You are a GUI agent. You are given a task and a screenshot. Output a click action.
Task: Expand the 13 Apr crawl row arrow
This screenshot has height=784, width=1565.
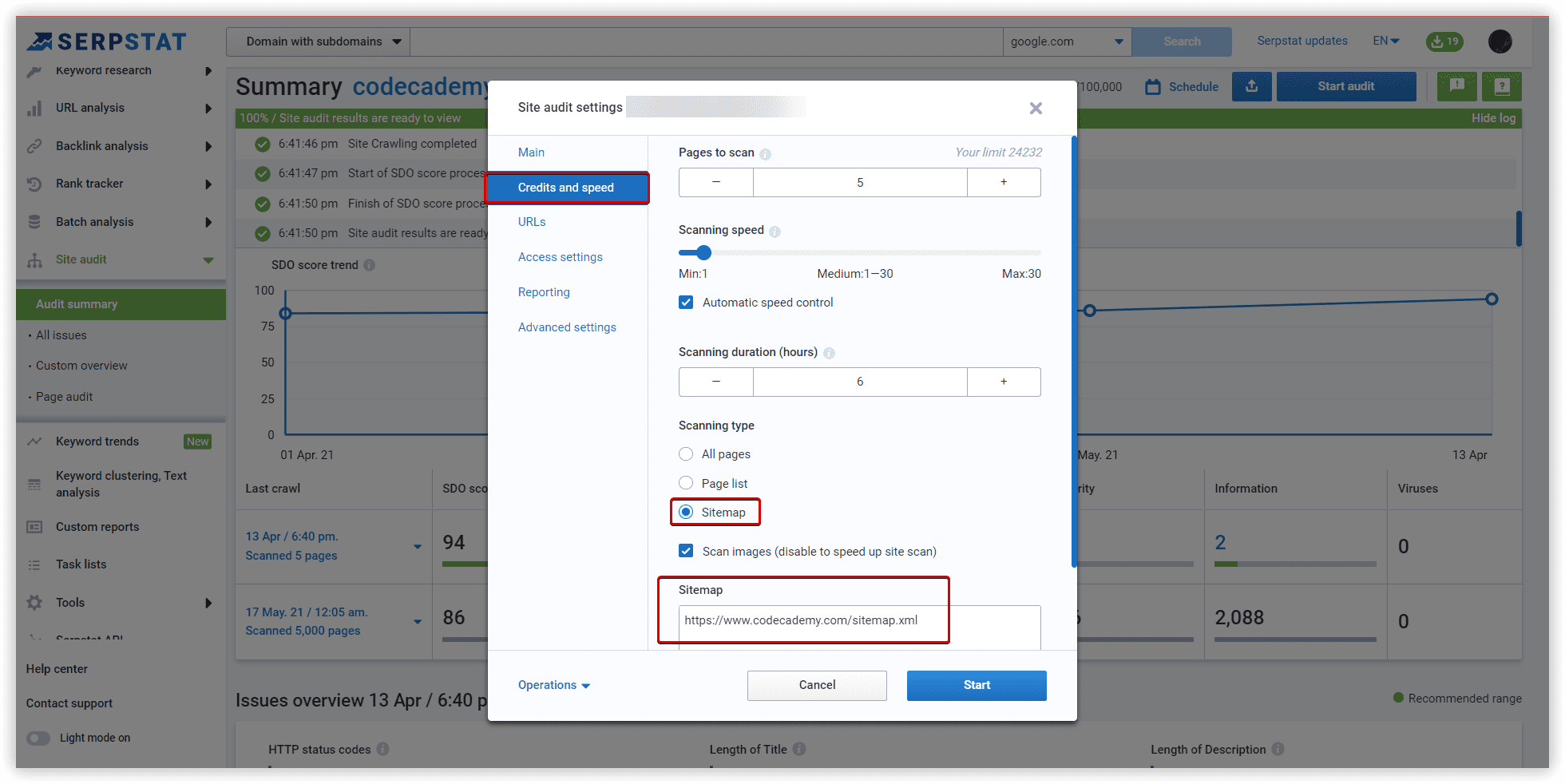coord(418,547)
